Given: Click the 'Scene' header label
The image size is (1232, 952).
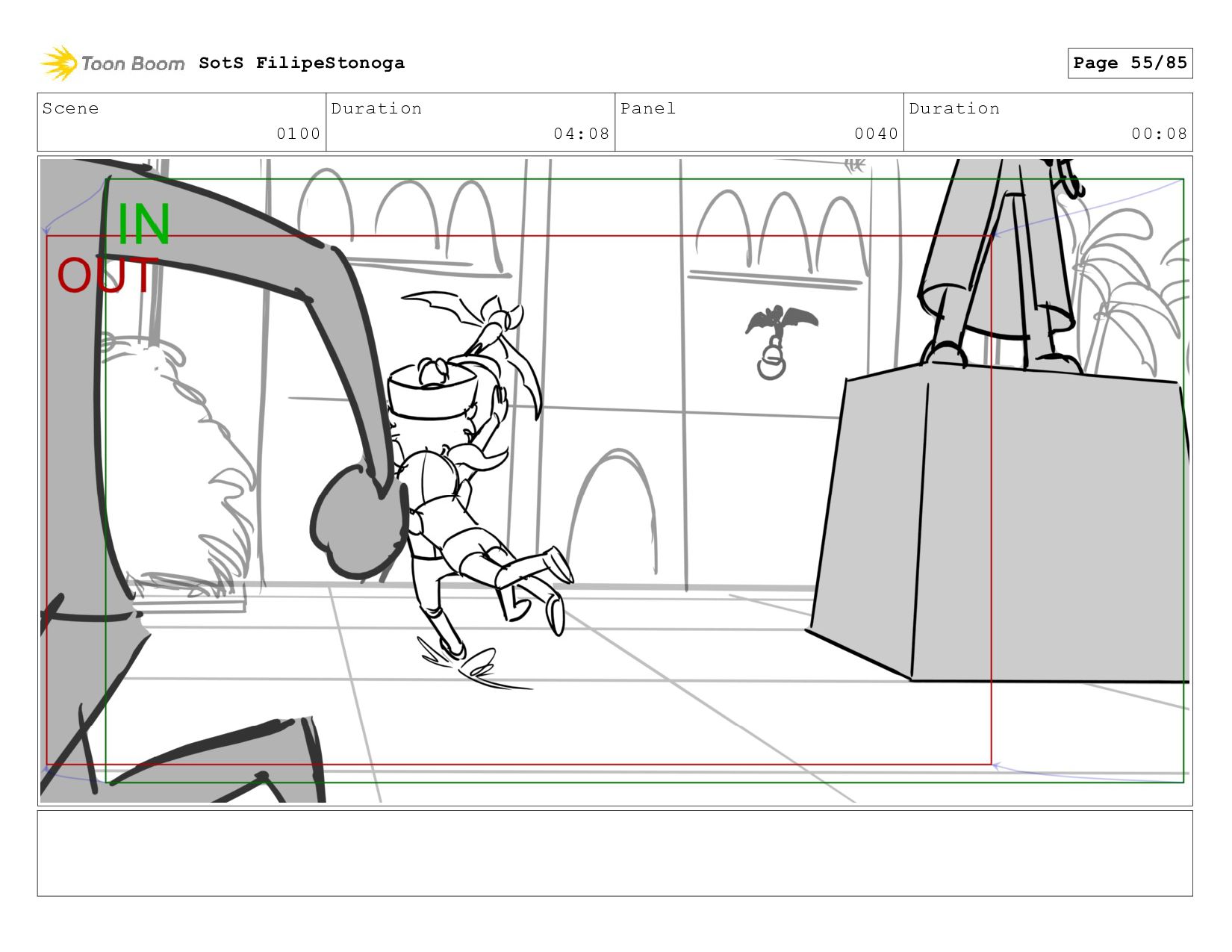Looking at the screenshot, I should point(70,108).
